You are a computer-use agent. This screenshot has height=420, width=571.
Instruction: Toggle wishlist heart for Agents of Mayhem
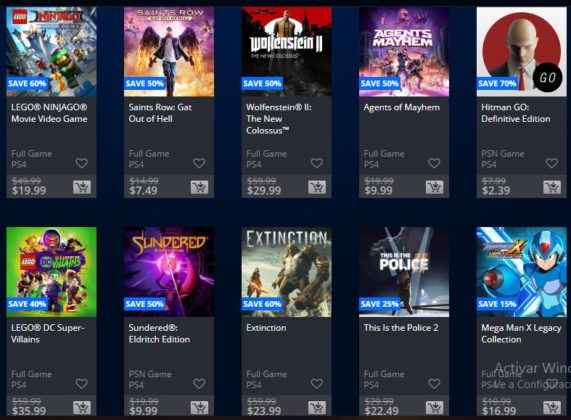(434, 163)
